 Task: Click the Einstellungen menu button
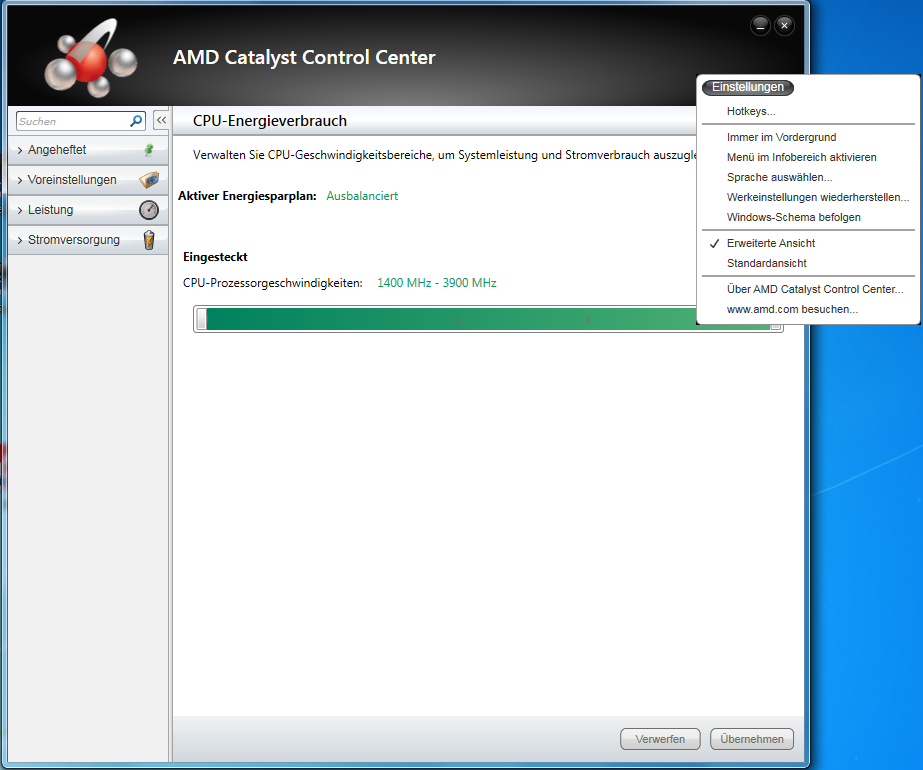click(748, 87)
